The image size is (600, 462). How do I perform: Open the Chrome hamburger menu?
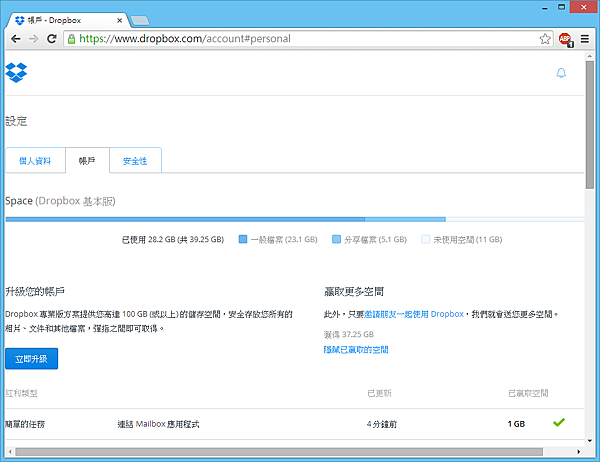[585, 39]
